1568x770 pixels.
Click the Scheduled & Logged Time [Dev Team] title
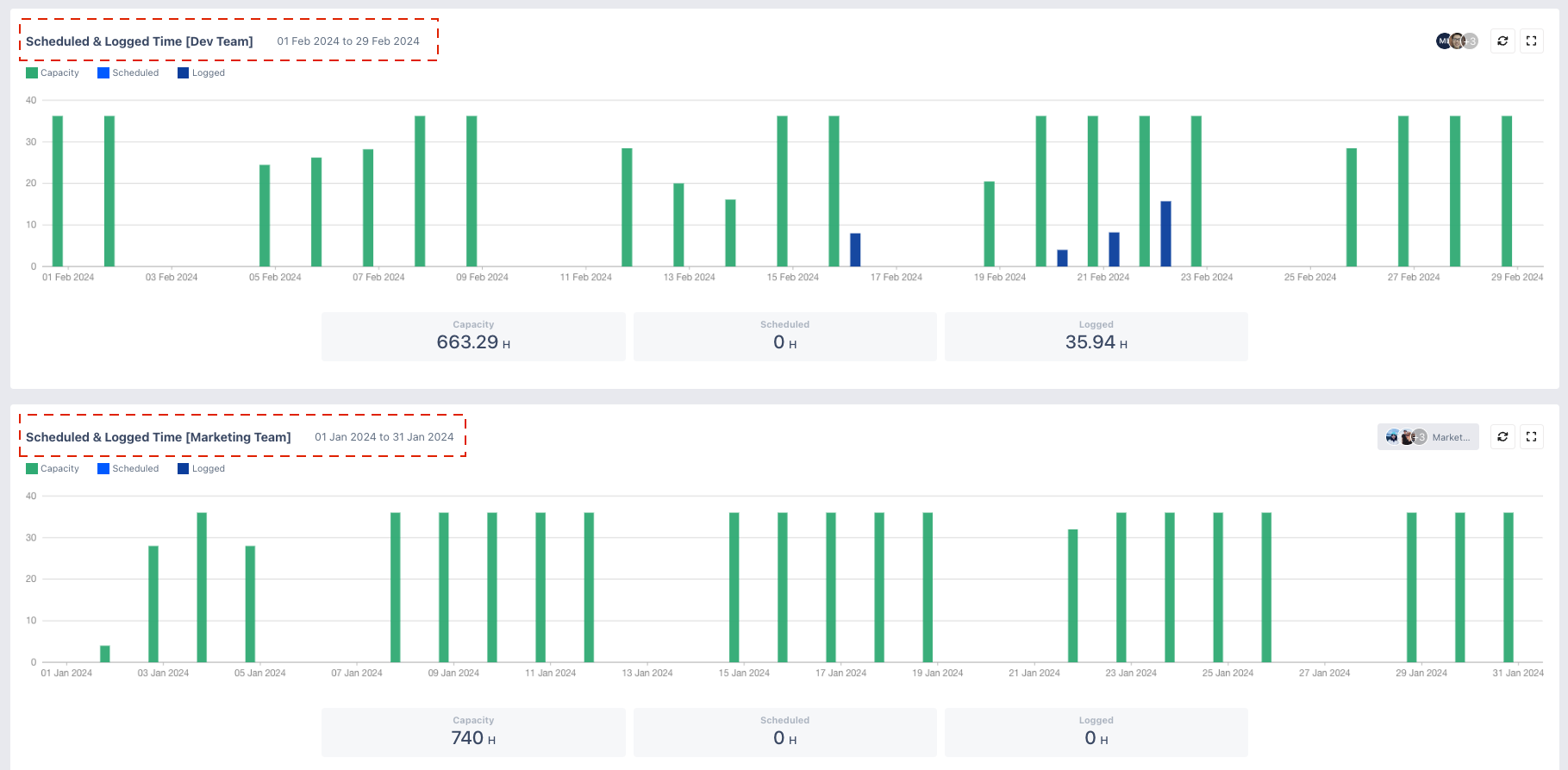[140, 41]
